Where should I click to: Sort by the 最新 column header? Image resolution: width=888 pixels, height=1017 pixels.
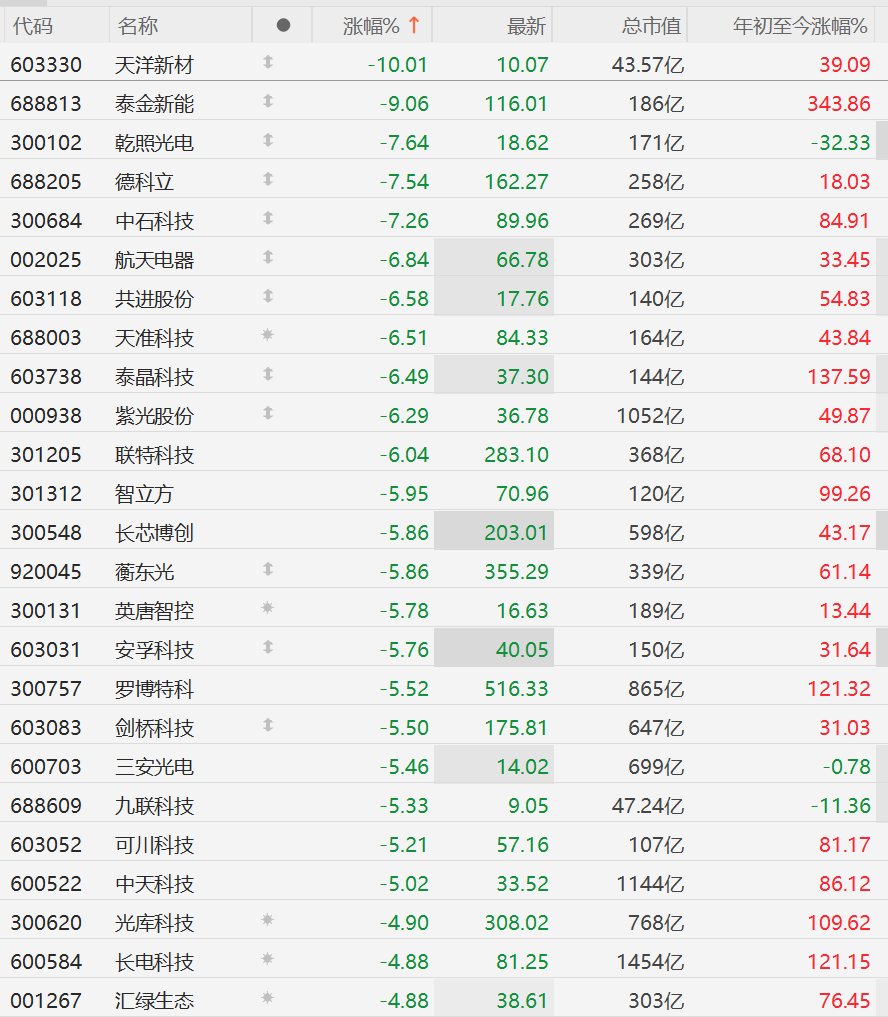click(x=526, y=26)
